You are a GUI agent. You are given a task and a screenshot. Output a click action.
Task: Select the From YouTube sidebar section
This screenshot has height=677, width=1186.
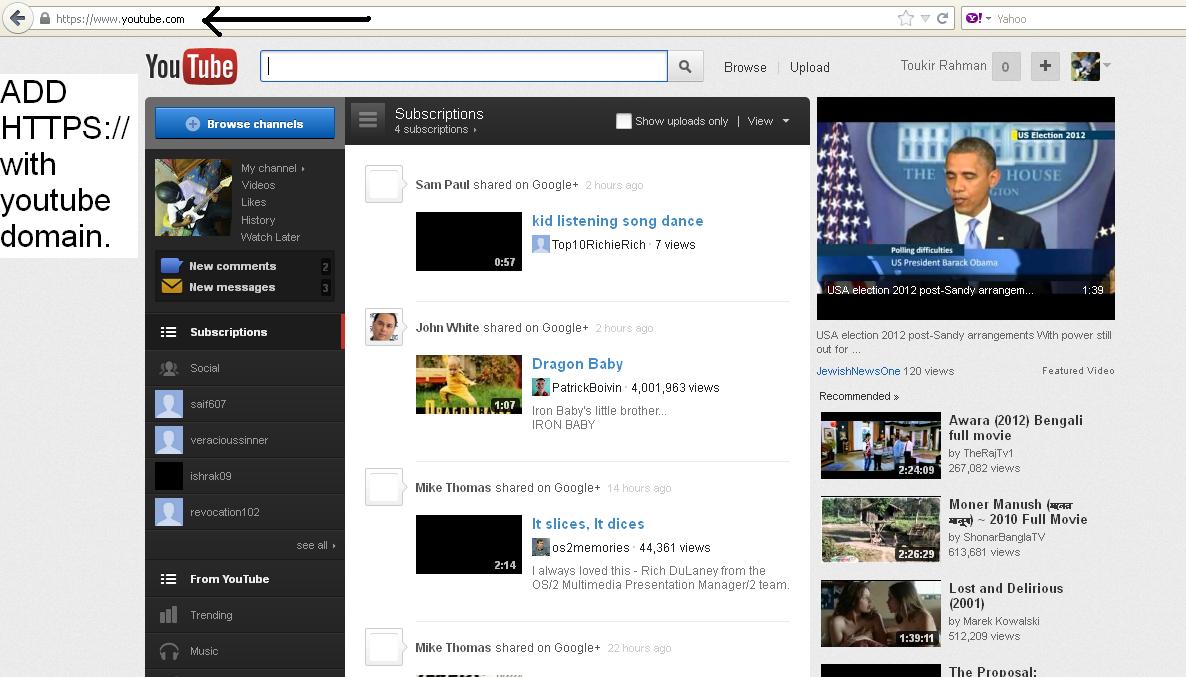pos(244,579)
